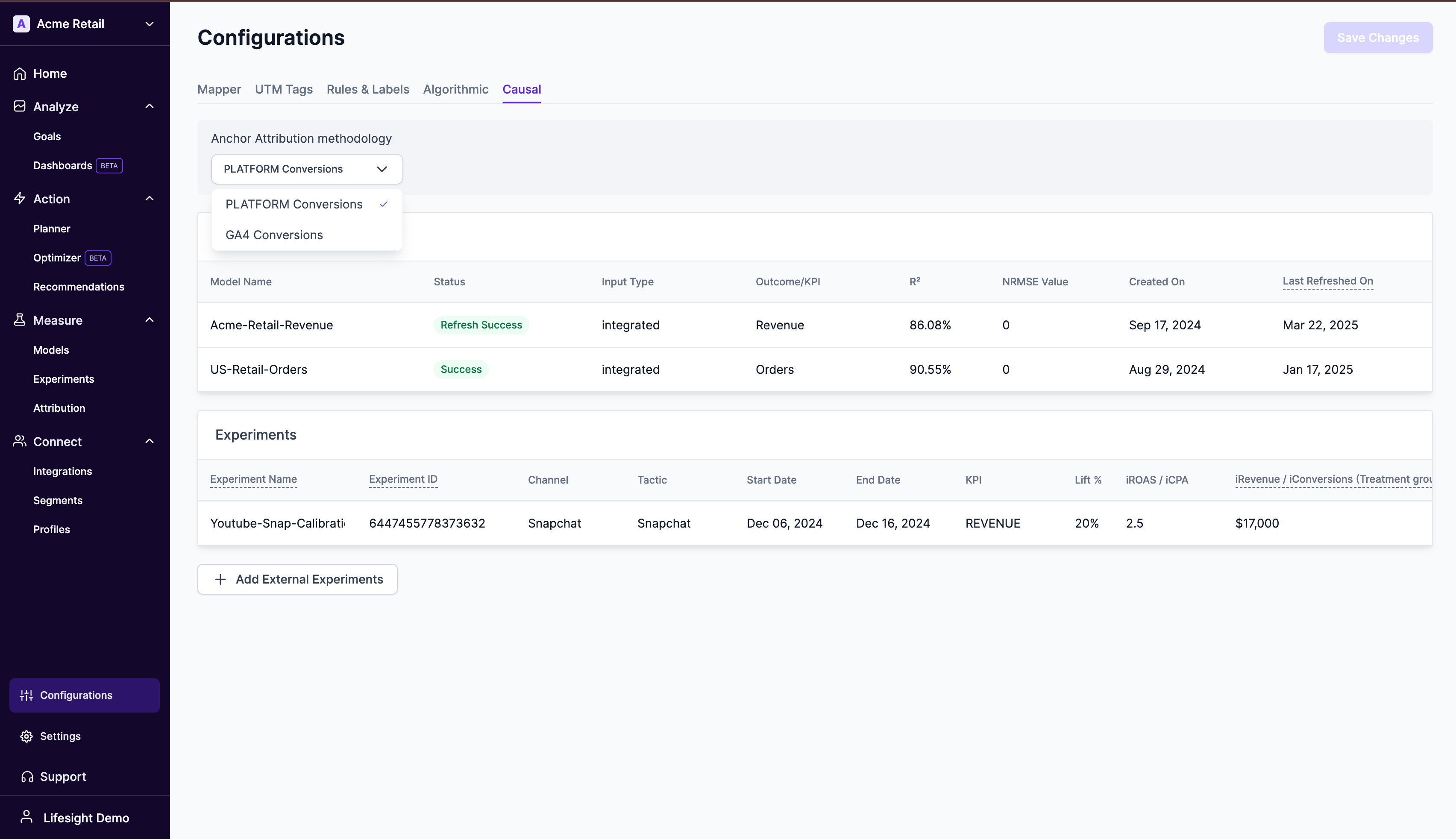Click the Acme Retail logo icon
This screenshot has width=1456, height=839.
pyautogui.click(x=21, y=23)
